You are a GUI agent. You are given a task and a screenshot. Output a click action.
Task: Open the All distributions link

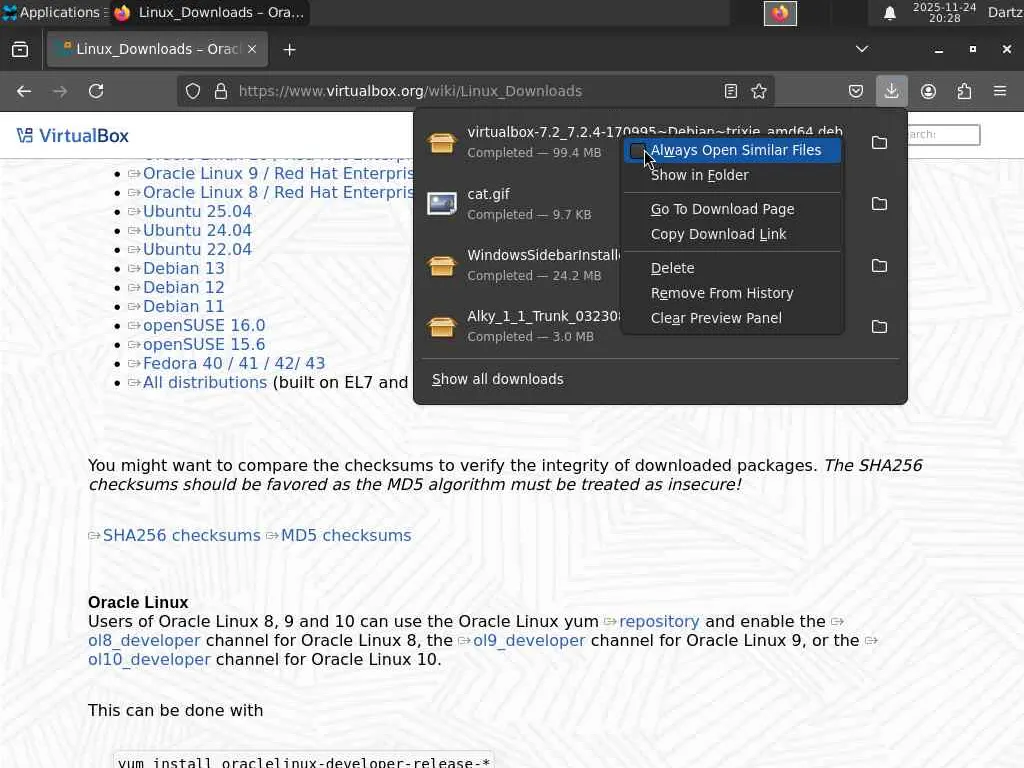(205, 382)
